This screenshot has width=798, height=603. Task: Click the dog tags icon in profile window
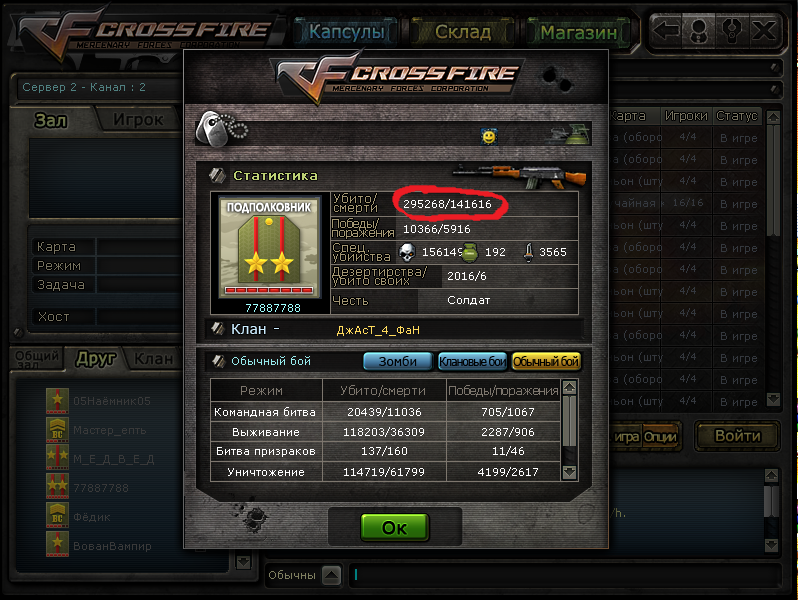221,129
